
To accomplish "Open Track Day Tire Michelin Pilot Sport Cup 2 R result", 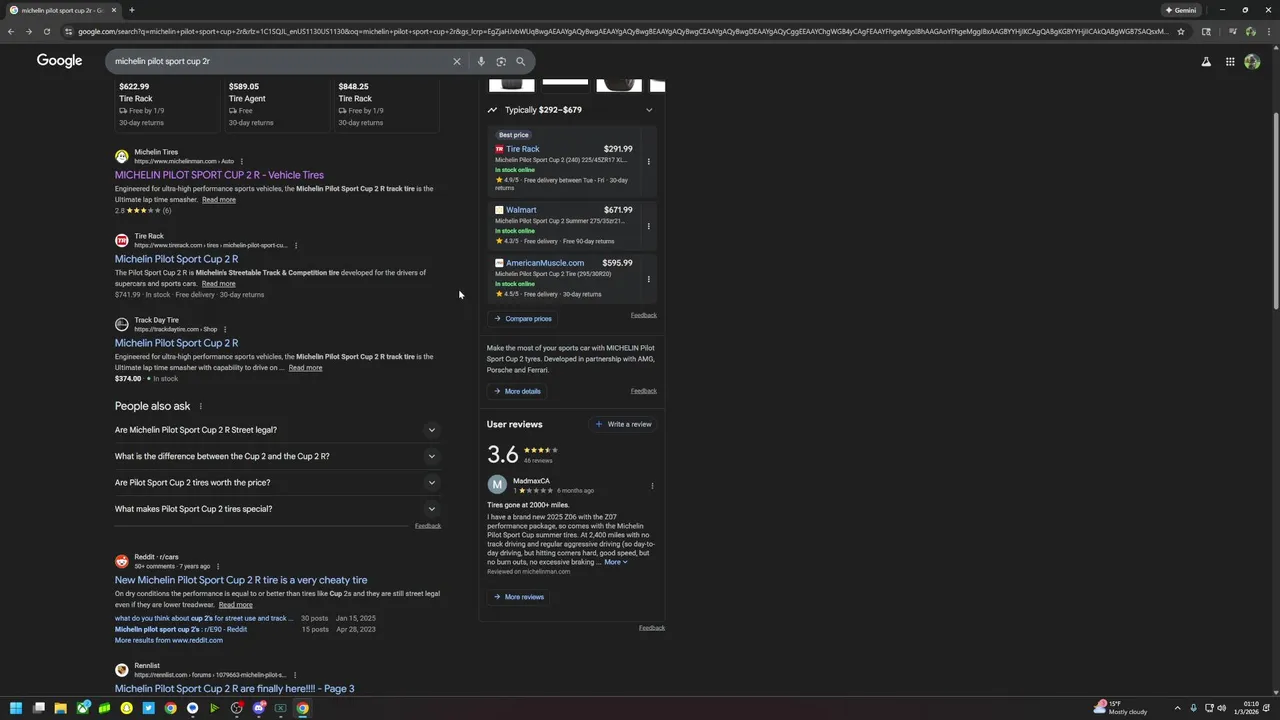I will tap(176, 343).
